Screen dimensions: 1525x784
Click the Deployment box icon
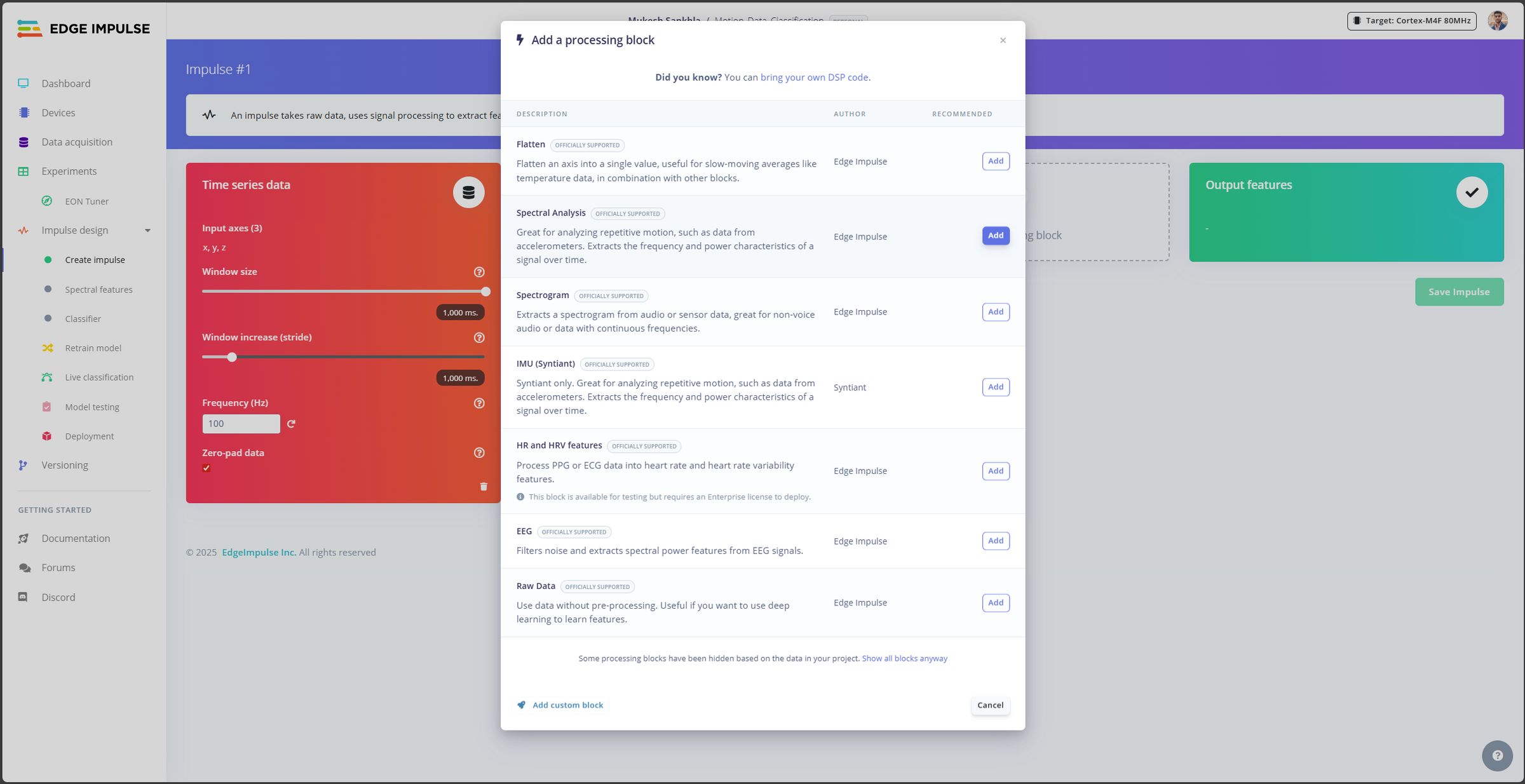click(x=47, y=436)
